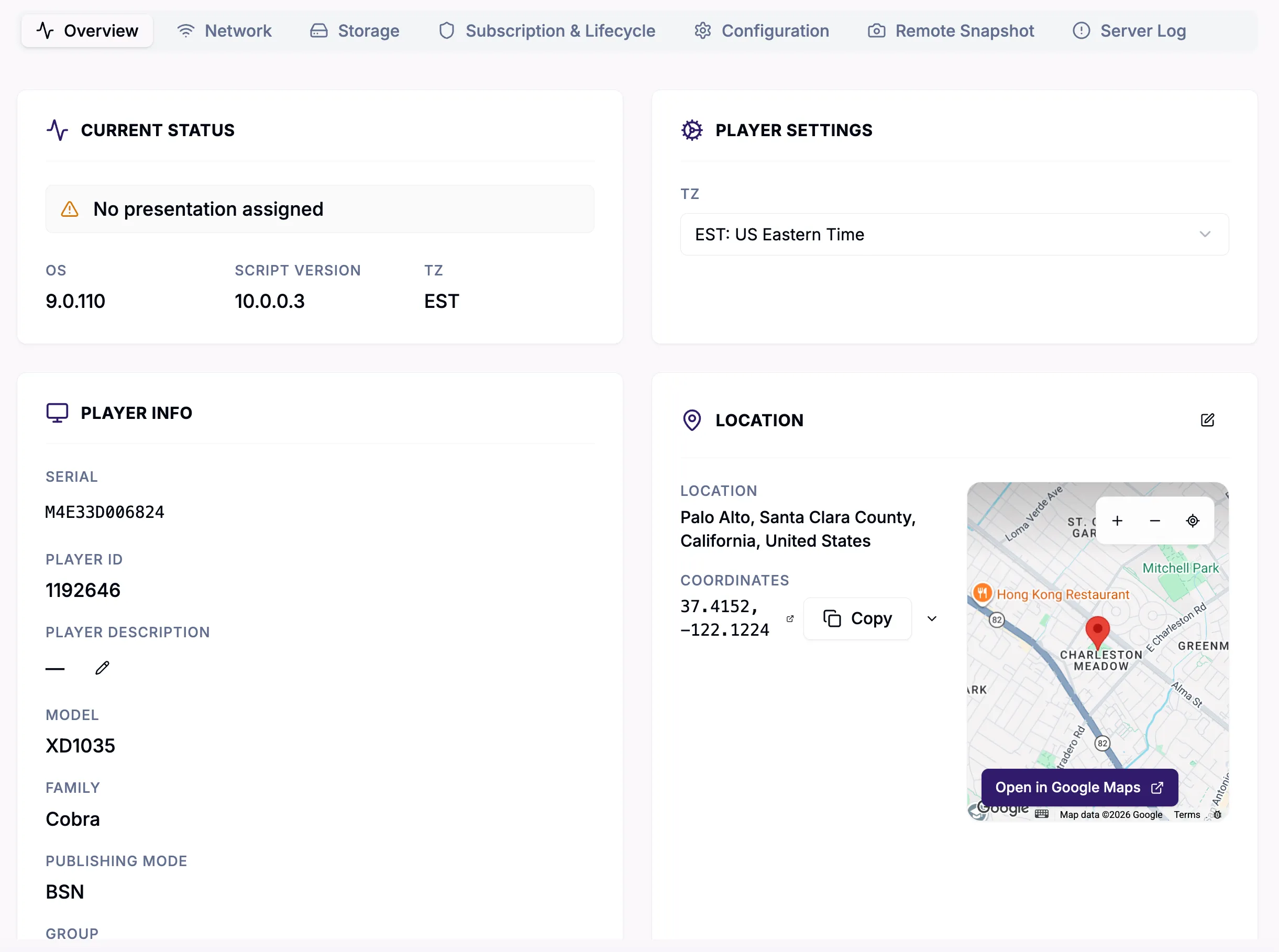Screen dimensions: 1279x952
Task: Click the map keyboard shortcuts icon
Action: tap(1041, 814)
